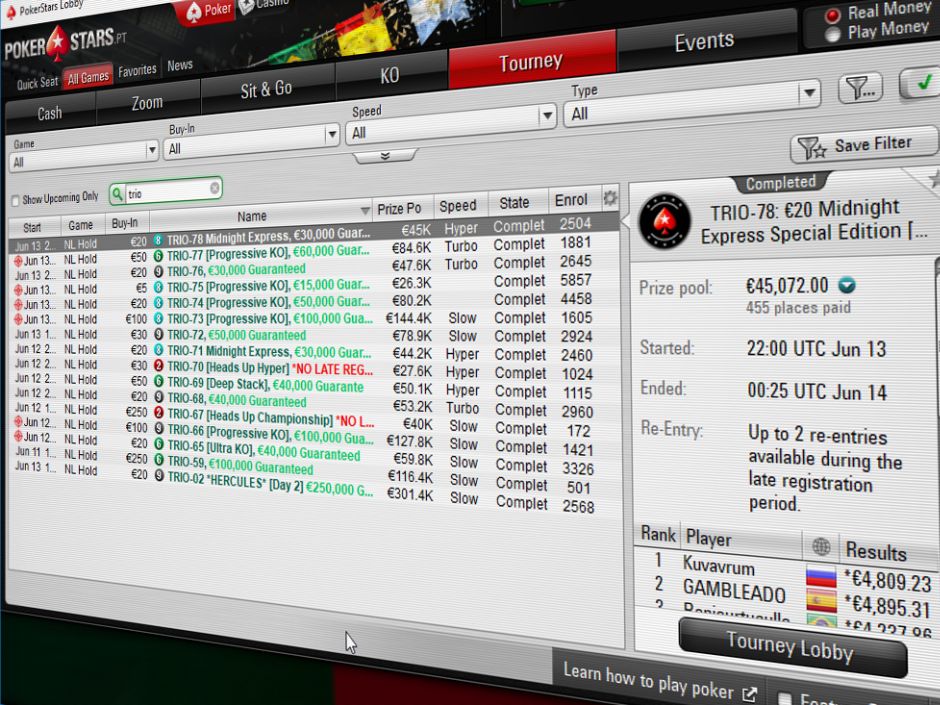Select the Play Money radio button
This screenshot has height=705, width=940.
click(832, 35)
